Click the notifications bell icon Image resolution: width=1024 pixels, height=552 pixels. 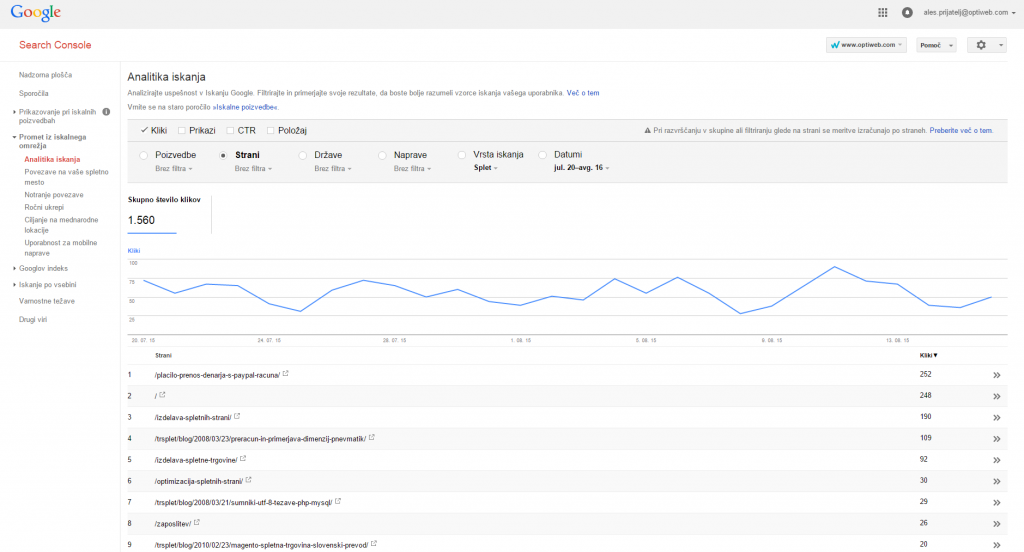coord(907,13)
